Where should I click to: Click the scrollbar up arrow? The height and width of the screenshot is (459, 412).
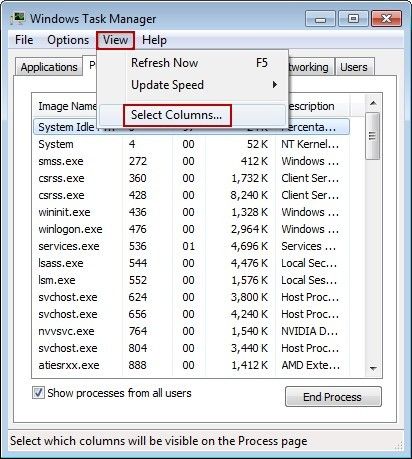coord(373,103)
